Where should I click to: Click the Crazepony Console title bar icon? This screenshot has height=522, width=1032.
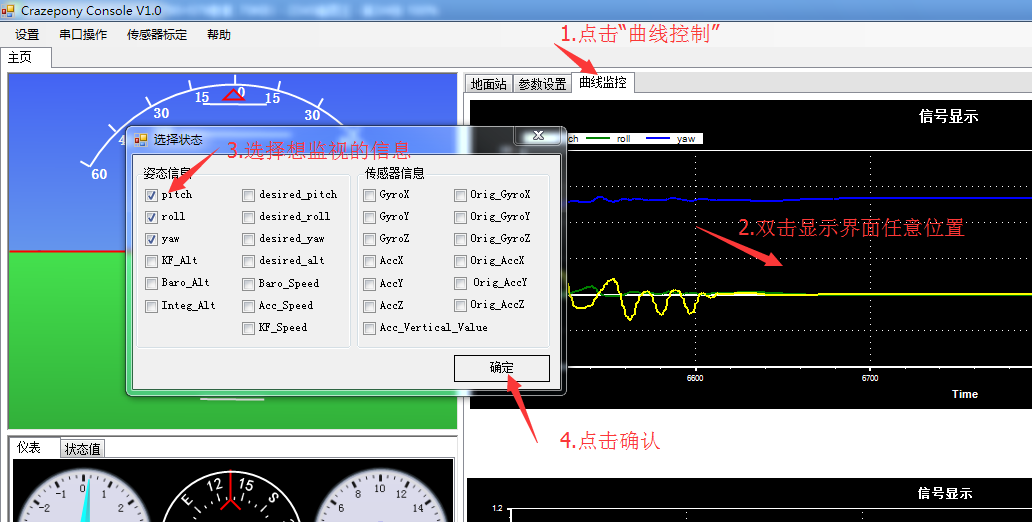(9, 8)
